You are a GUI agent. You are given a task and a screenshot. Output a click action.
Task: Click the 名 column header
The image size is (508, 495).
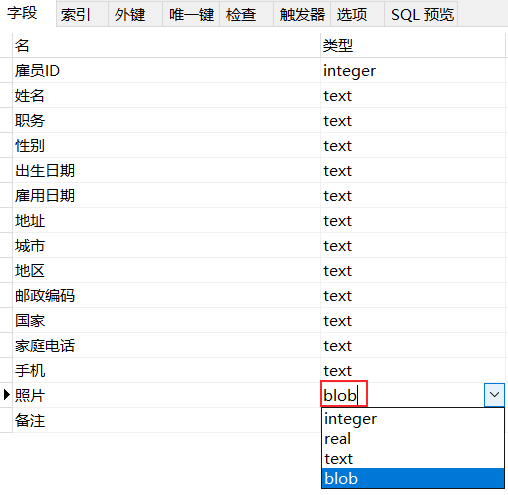[x=166, y=45]
